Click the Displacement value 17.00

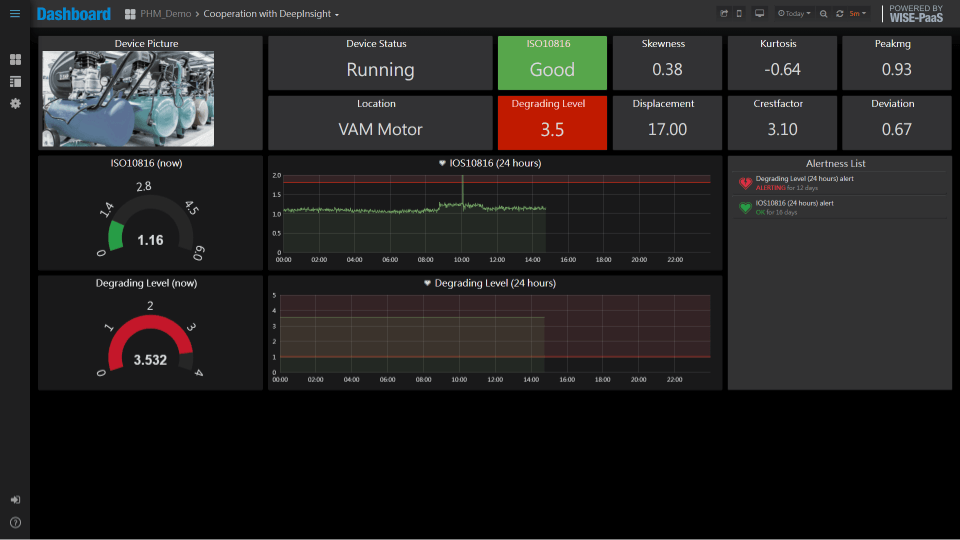pyautogui.click(x=667, y=129)
